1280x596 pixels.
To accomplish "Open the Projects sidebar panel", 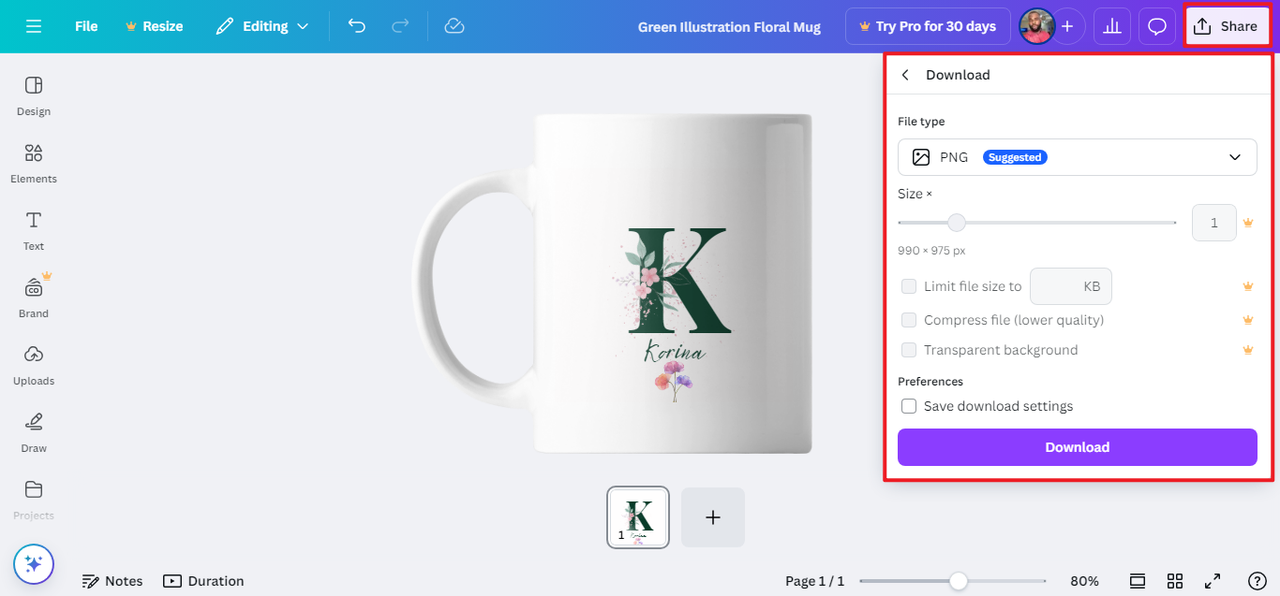I will tap(34, 500).
